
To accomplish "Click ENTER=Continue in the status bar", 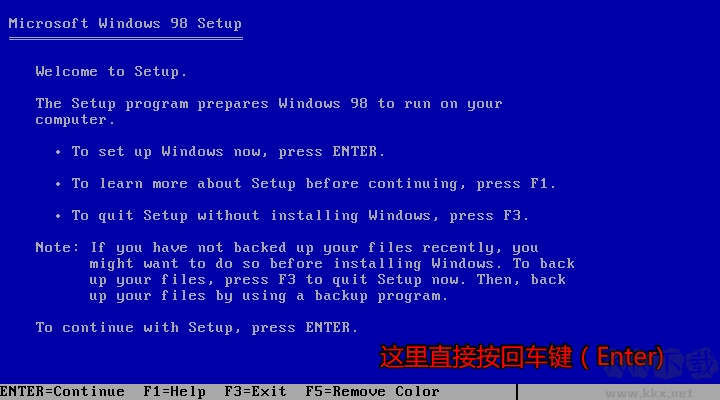I will (62, 391).
